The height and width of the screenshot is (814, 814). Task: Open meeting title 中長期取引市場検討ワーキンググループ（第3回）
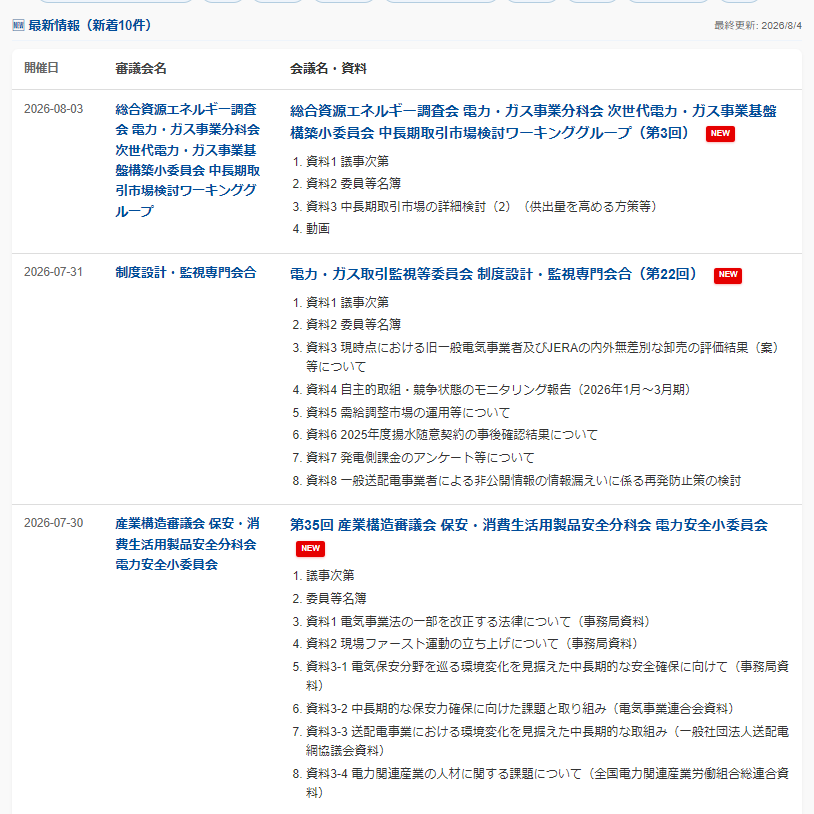tap(533, 122)
